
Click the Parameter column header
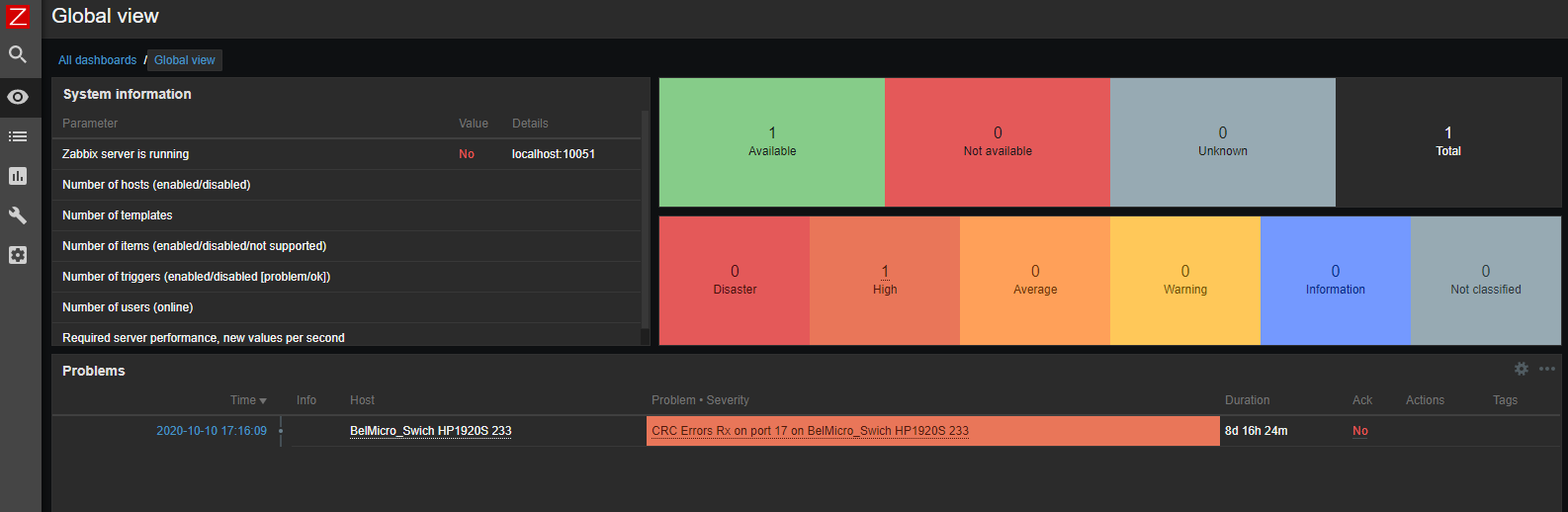(x=90, y=124)
